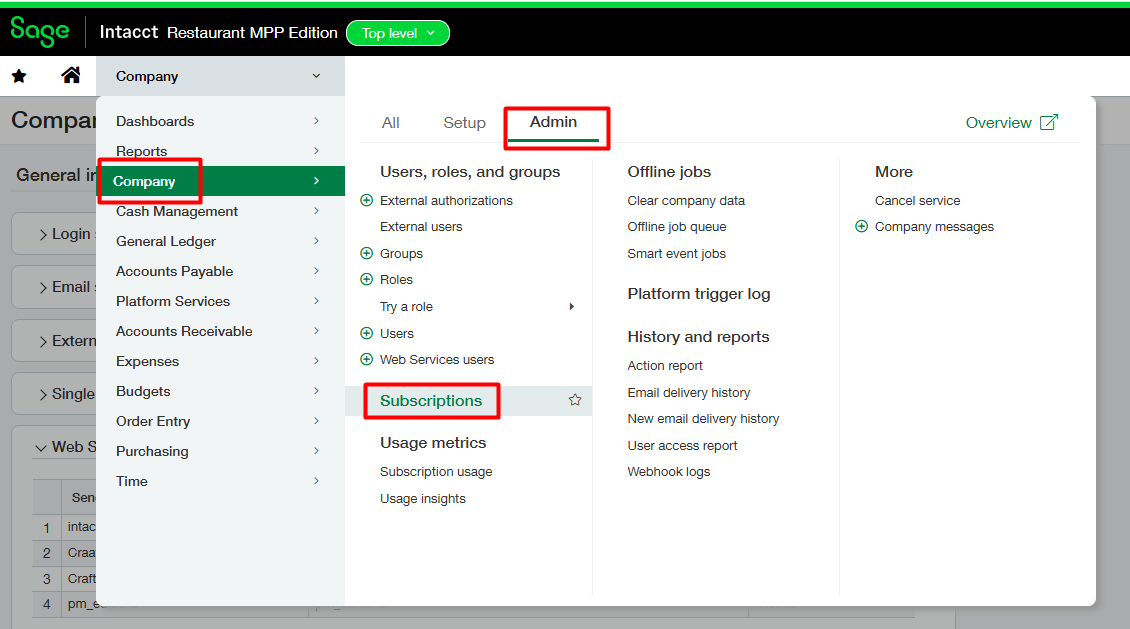Open Cancel service

click(917, 200)
